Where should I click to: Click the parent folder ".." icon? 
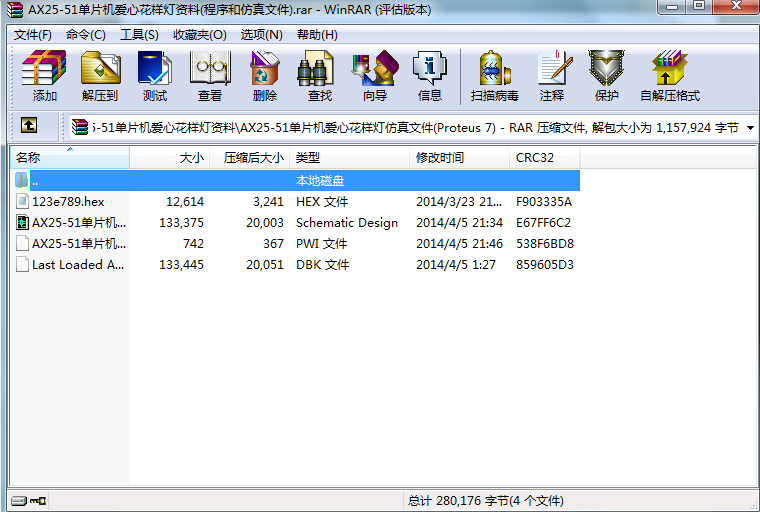pyautogui.click(x=21, y=180)
